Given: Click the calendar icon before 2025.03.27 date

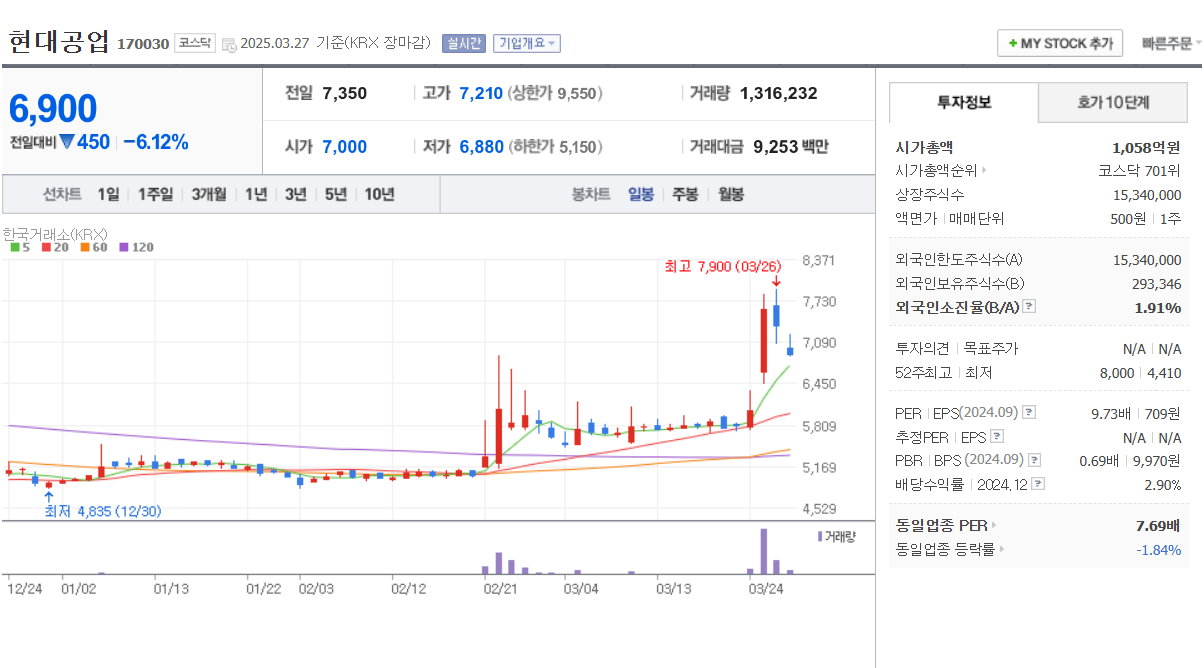Looking at the screenshot, I should [x=229, y=44].
